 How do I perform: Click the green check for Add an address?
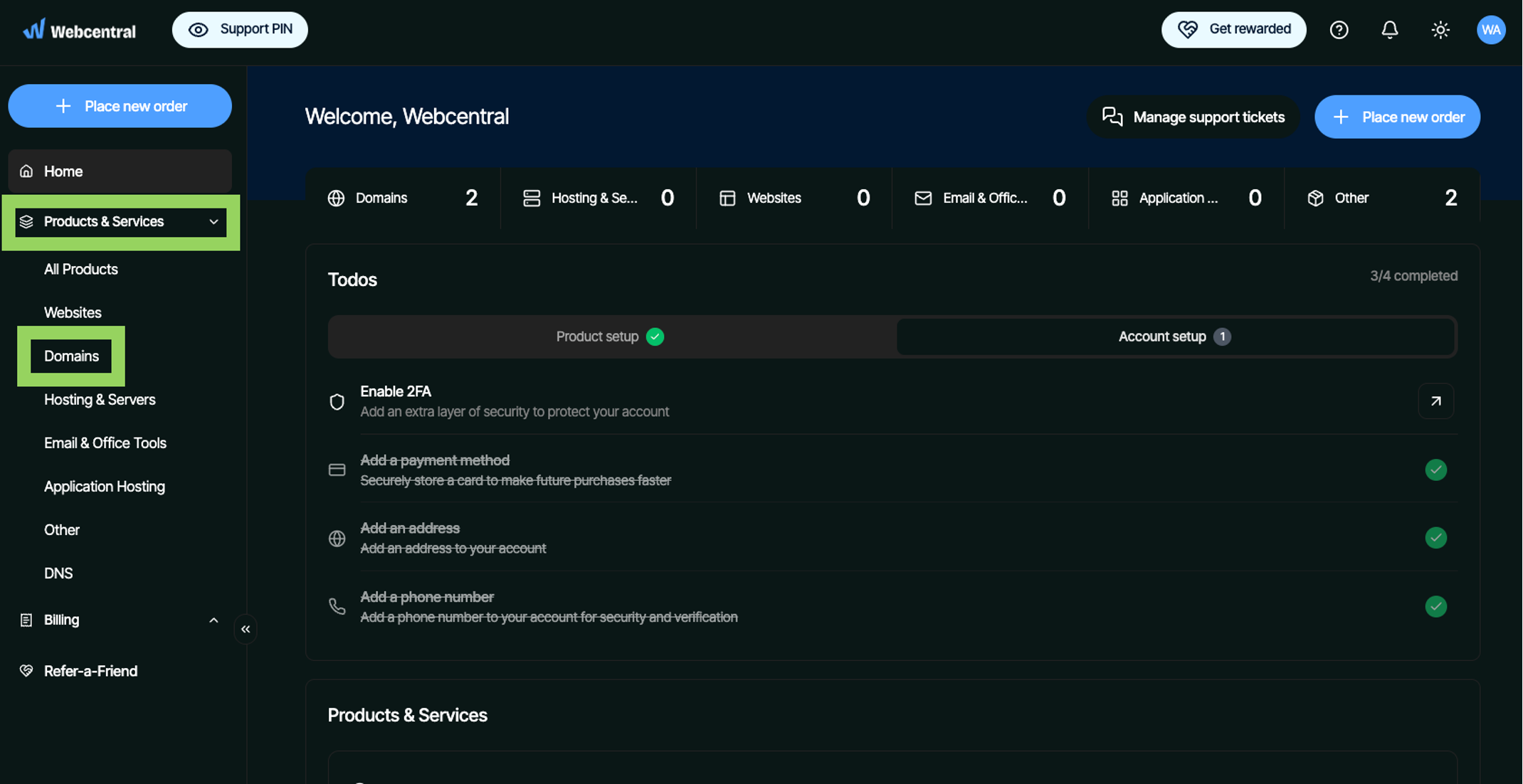pos(1435,538)
